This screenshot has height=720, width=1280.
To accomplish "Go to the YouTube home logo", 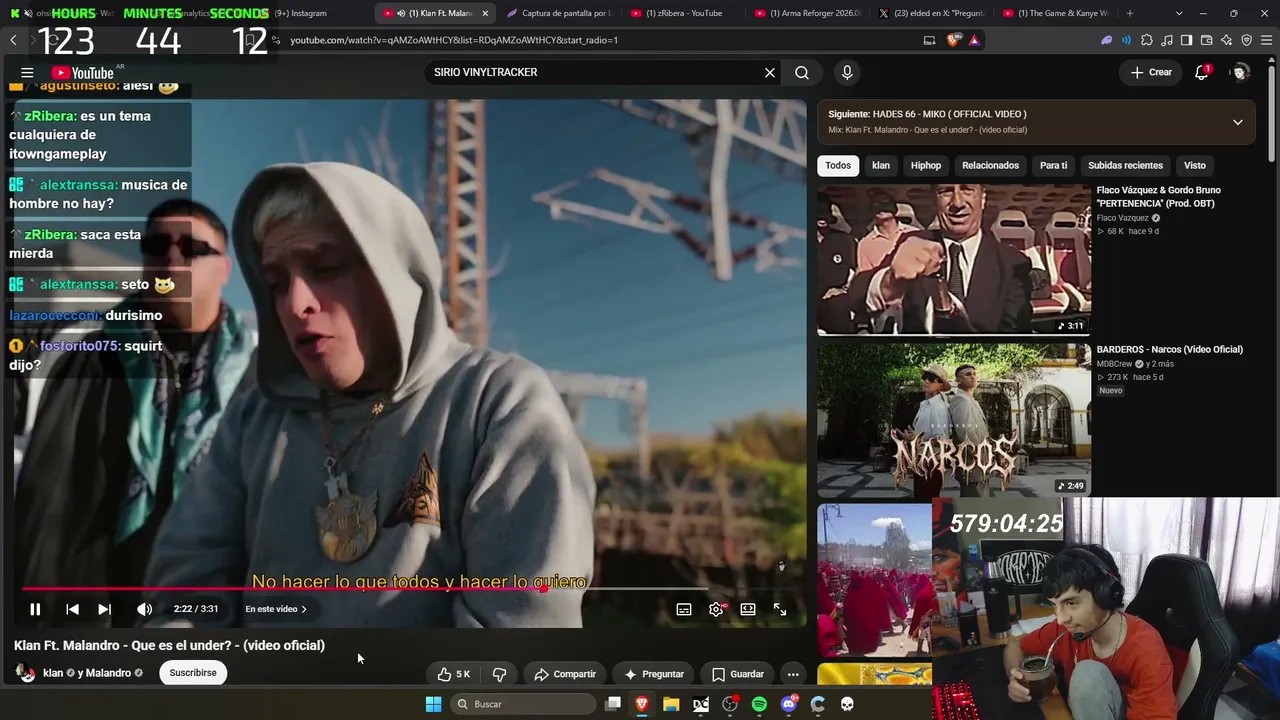I will point(82,73).
